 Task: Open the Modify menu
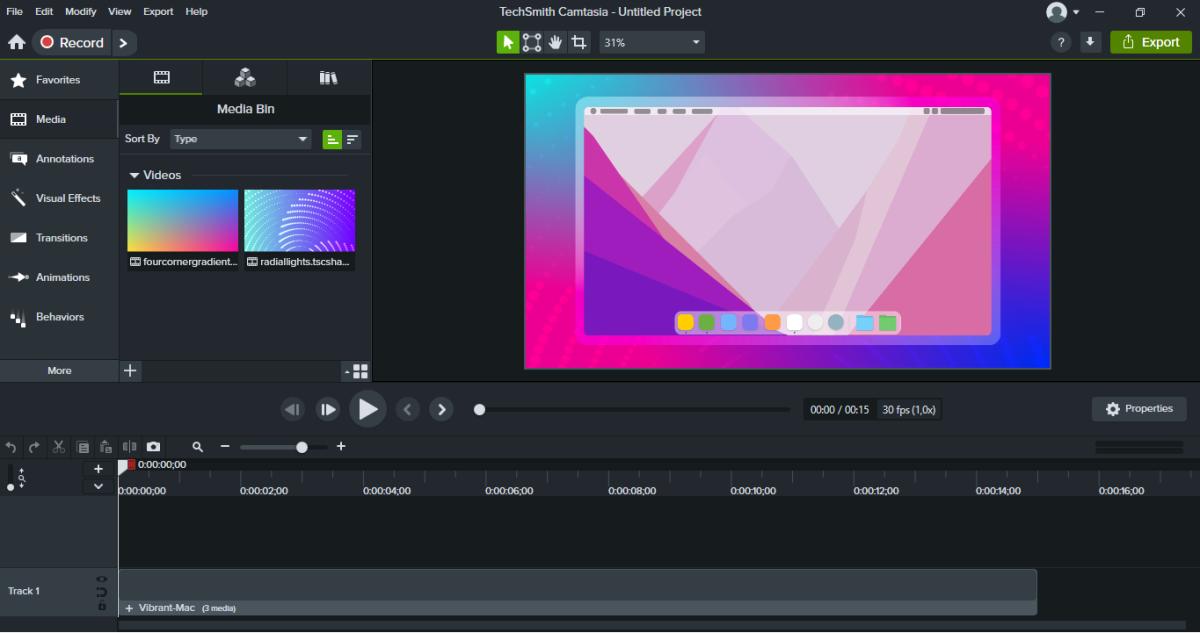[x=80, y=11]
